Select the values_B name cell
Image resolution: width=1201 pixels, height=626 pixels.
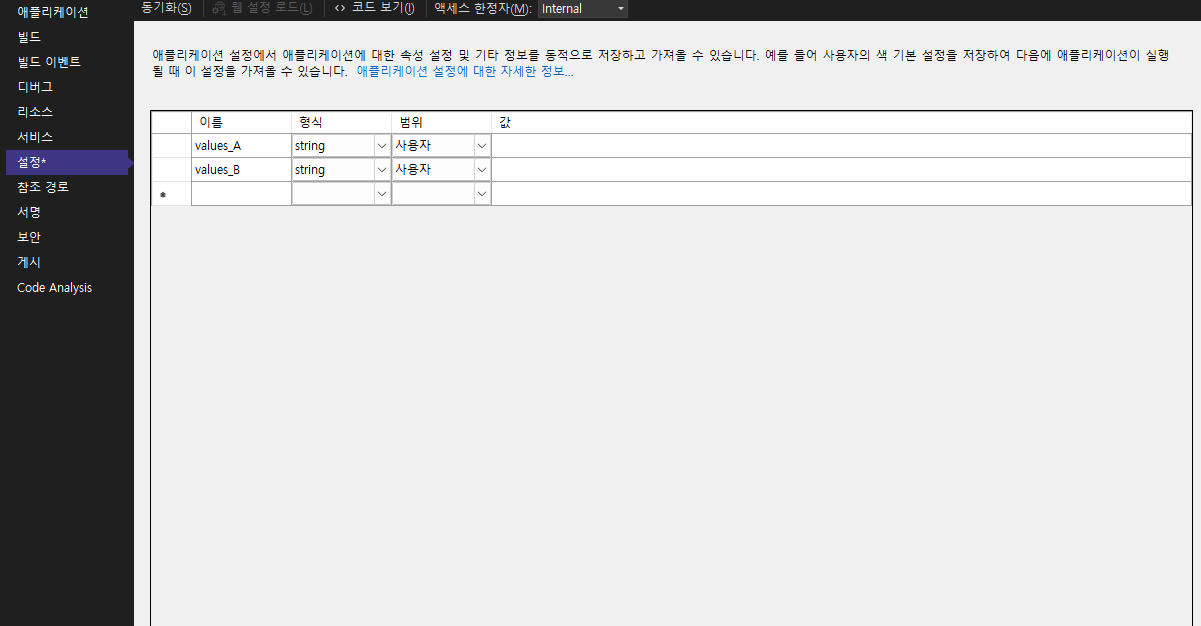coord(241,170)
